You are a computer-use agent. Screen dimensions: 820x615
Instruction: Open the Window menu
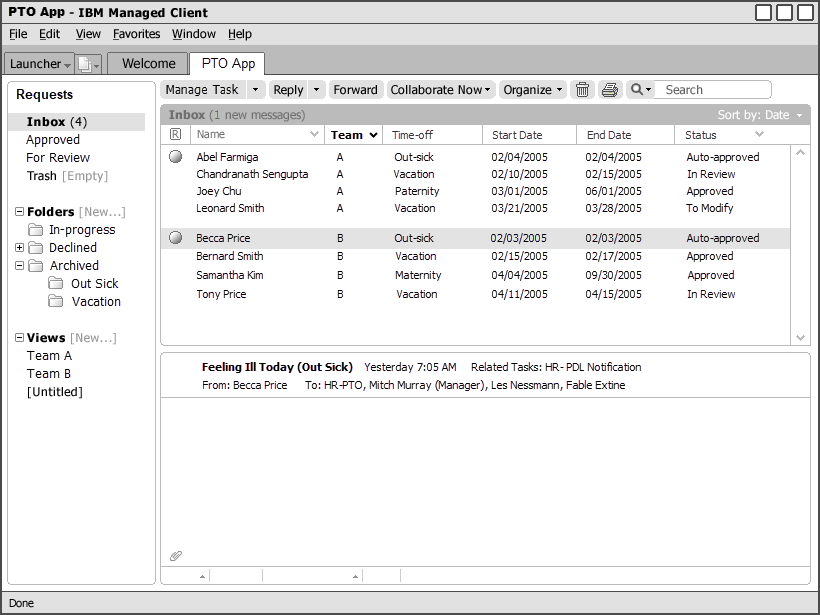[194, 34]
